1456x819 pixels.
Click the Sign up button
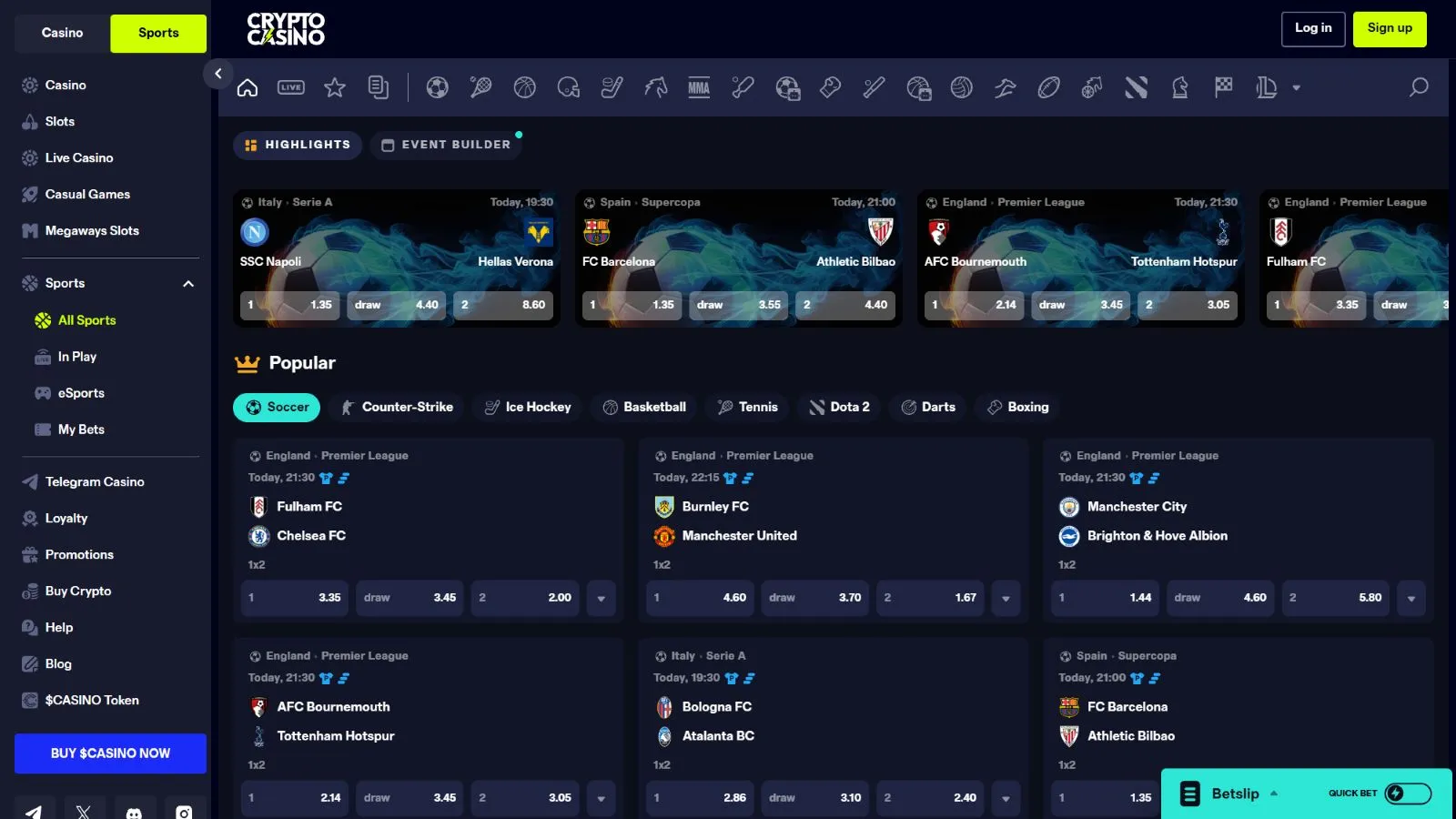pos(1389,28)
